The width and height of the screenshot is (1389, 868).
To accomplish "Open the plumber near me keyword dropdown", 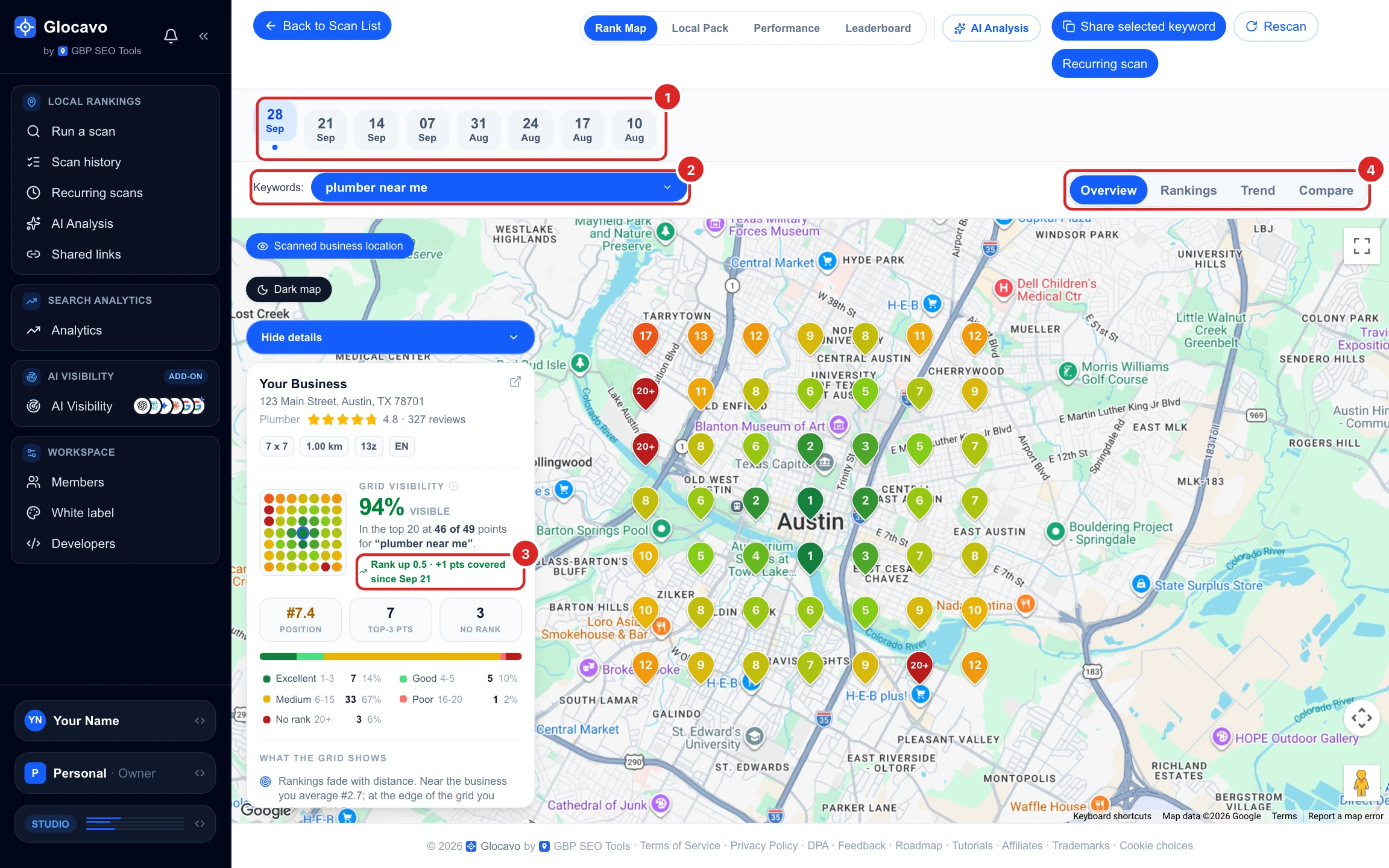I will 499,187.
